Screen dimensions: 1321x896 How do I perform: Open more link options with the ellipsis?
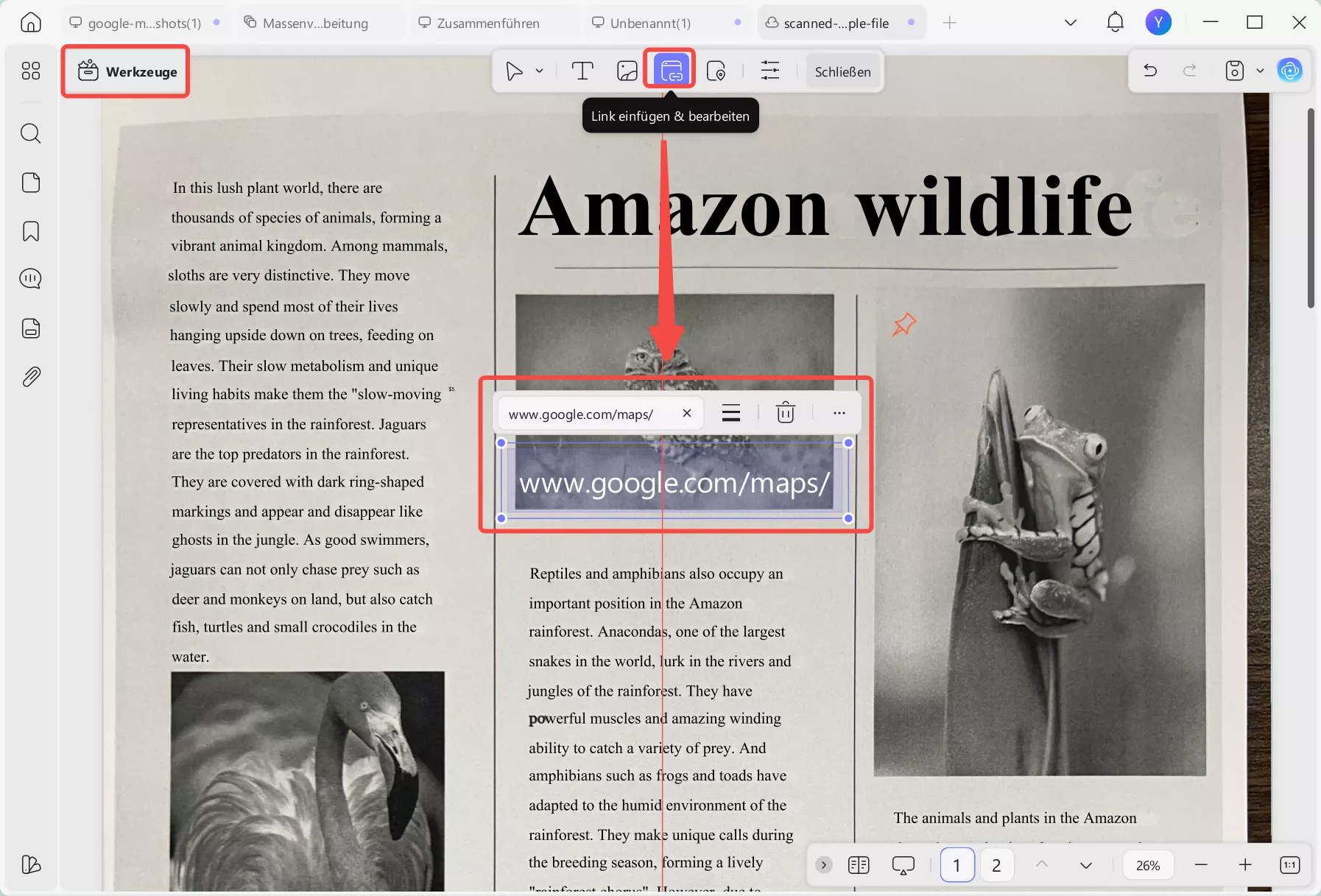click(839, 413)
